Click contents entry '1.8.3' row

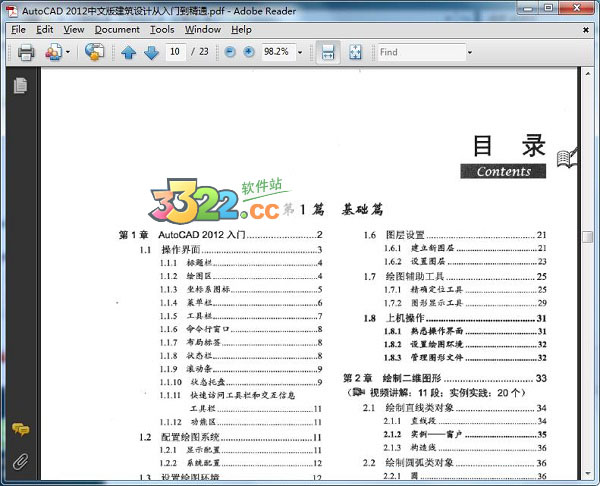(465, 357)
